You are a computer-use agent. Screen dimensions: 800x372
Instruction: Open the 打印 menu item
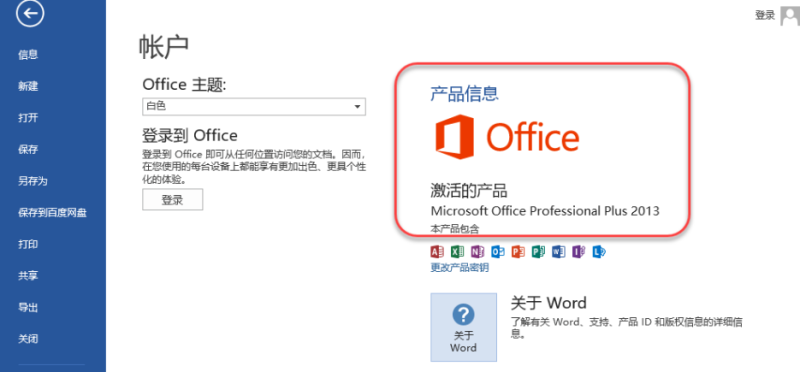(x=28, y=244)
